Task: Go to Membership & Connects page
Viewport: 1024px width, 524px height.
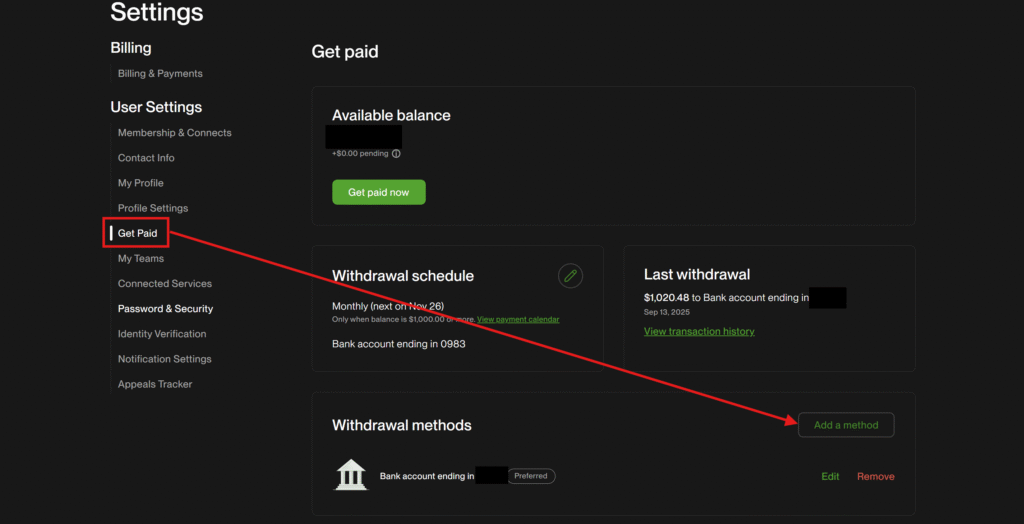Action: coord(174,133)
